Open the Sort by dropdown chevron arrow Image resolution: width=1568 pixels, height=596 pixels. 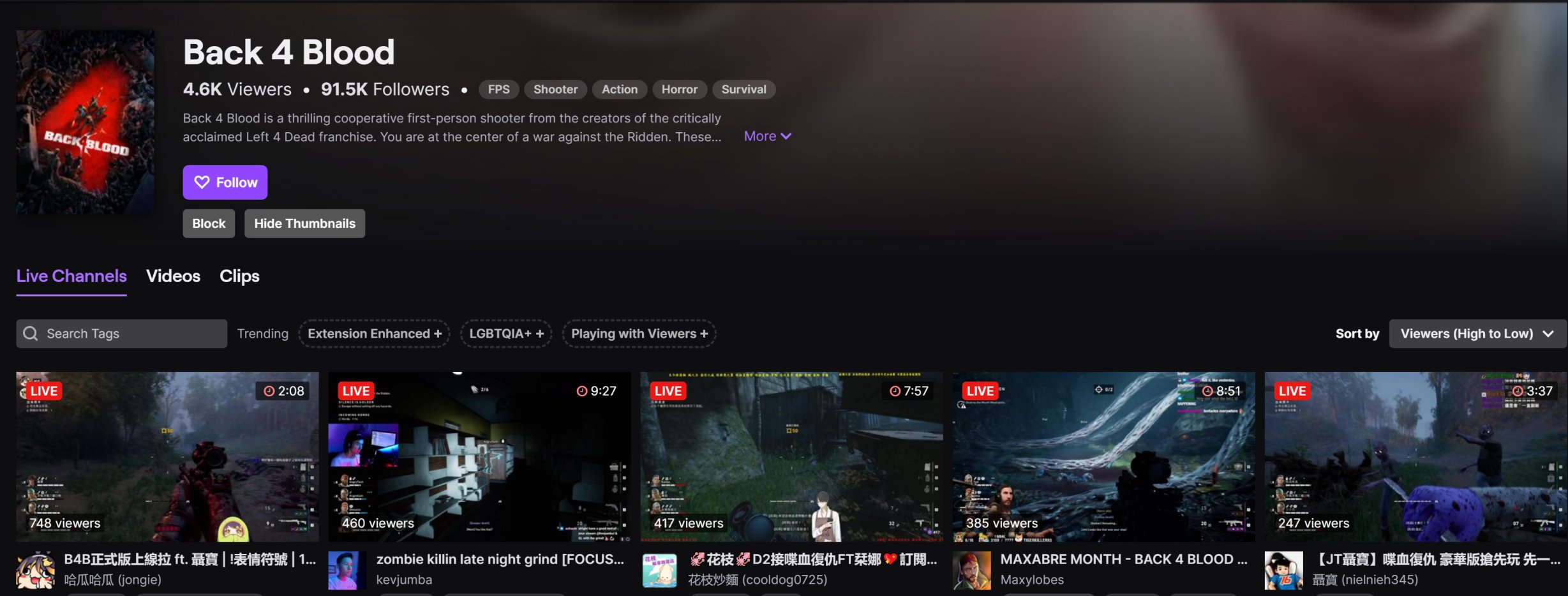pyautogui.click(x=1548, y=333)
